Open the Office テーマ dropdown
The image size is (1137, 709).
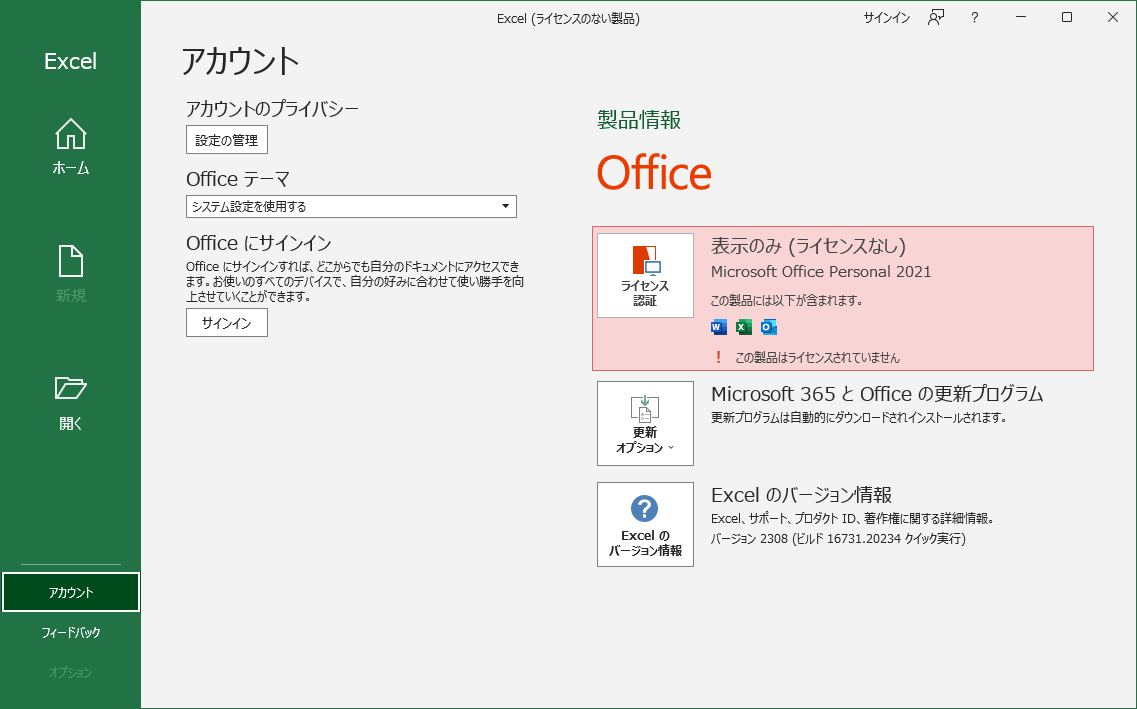[x=350, y=206]
